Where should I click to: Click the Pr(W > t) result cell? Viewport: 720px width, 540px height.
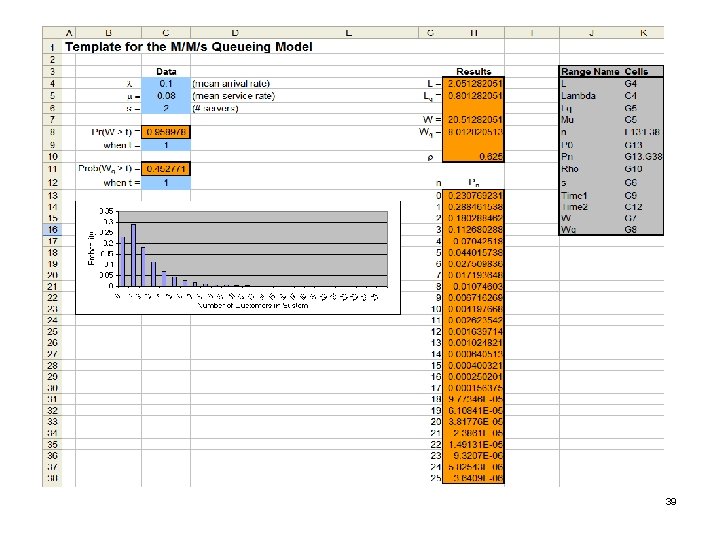(166, 132)
